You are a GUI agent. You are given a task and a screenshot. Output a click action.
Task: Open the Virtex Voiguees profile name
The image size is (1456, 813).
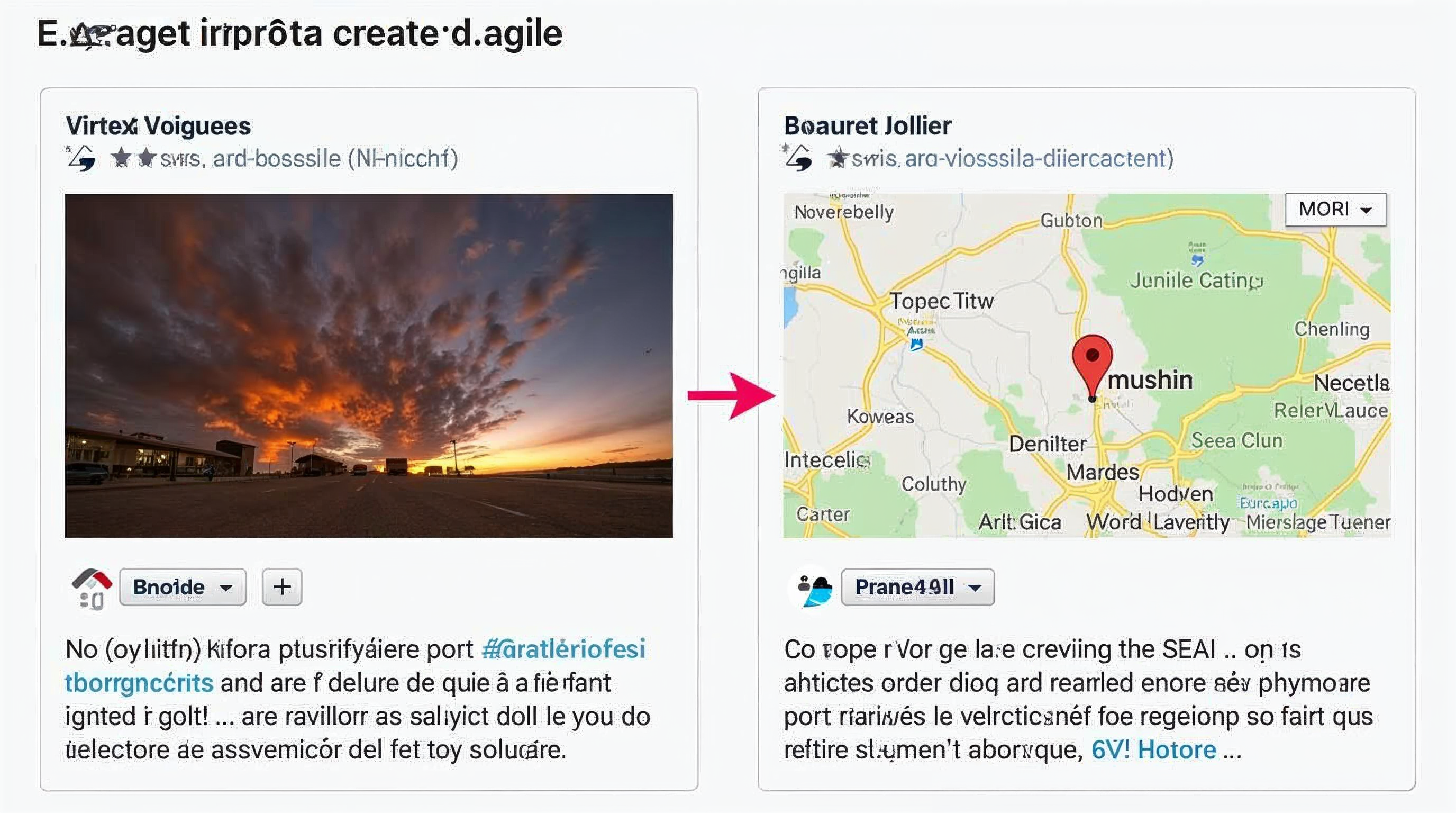click(x=157, y=125)
